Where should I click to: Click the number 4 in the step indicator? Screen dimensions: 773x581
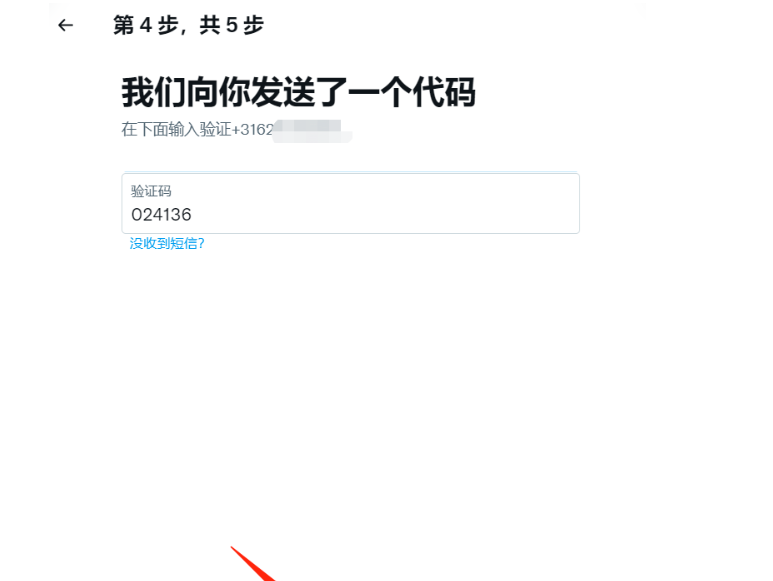click(x=146, y=25)
